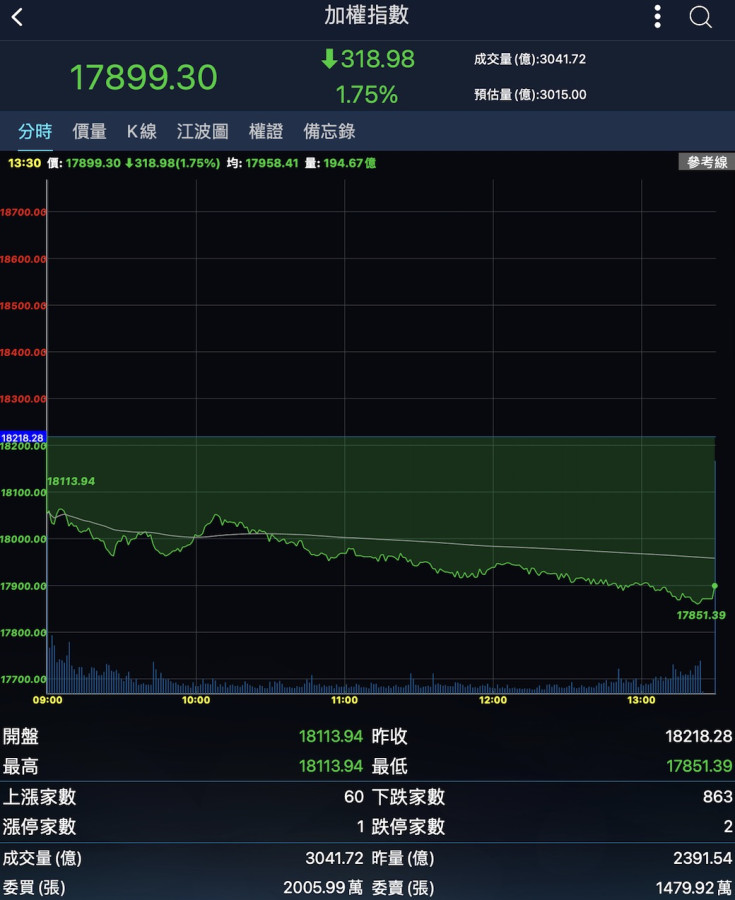Switch to the 江波圖 tab
Screen dimensions: 735x900
203,131
